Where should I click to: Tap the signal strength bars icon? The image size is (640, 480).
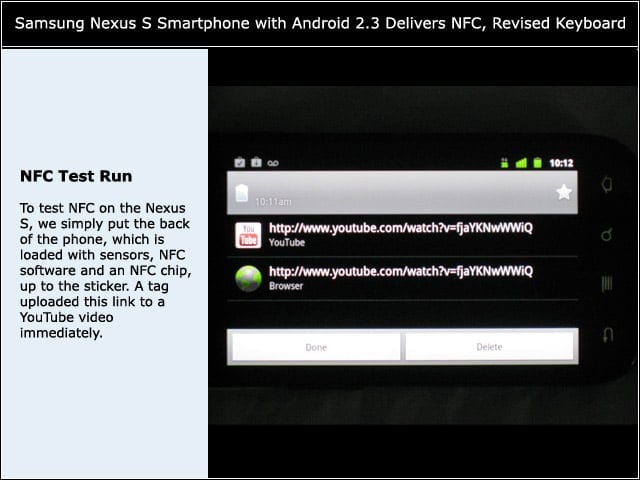(x=521, y=163)
